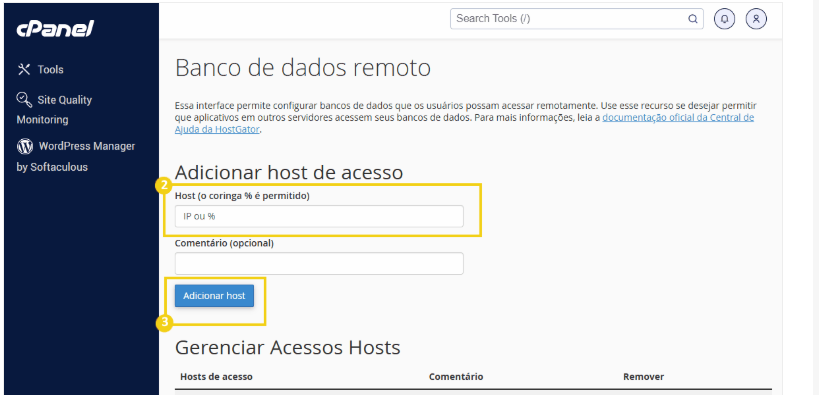Click the Hosts de acesso column header
The height and width of the screenshot is (395, 819).
point(216,377)
